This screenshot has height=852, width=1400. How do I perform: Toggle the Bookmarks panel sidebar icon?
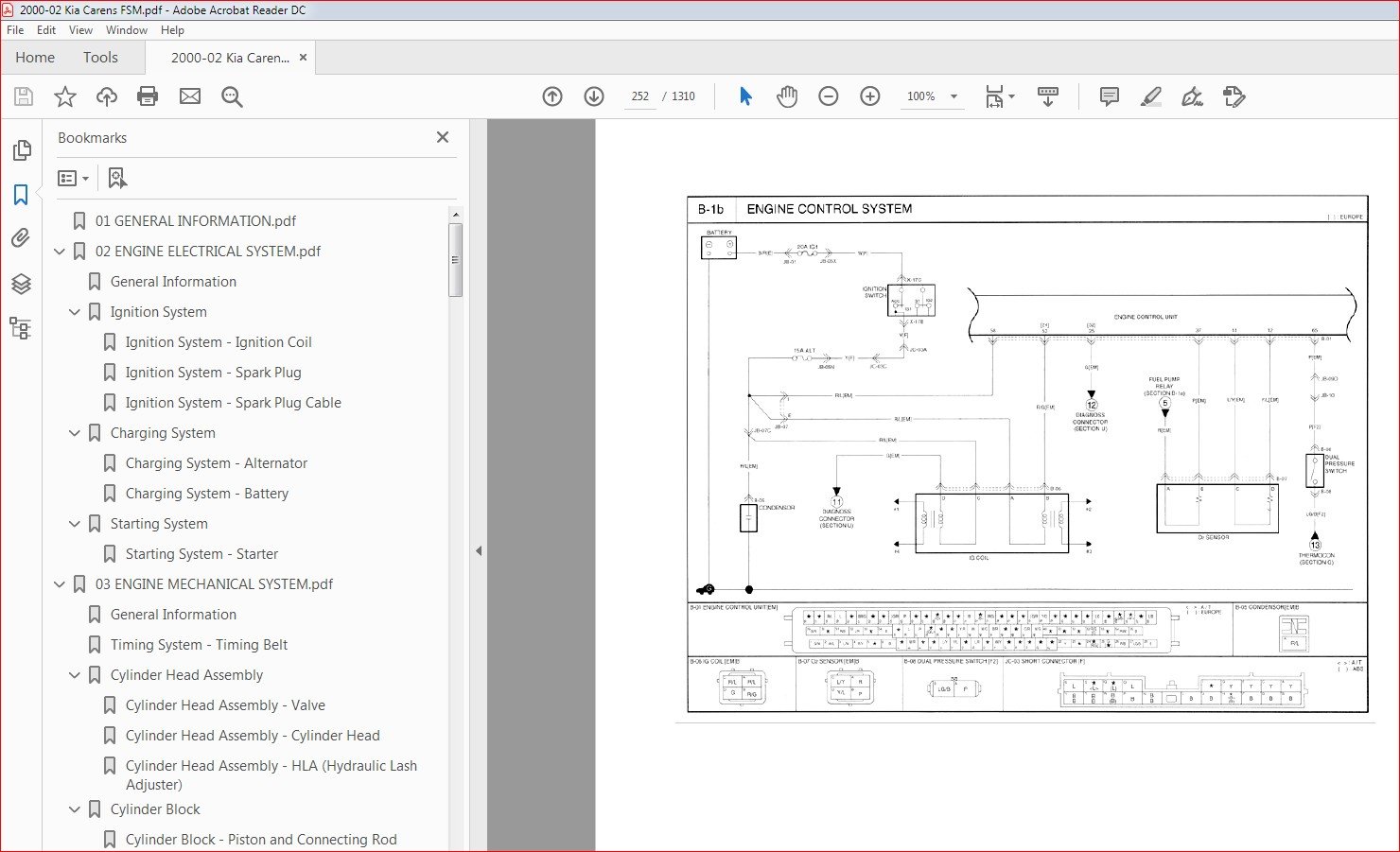[21, 195]
